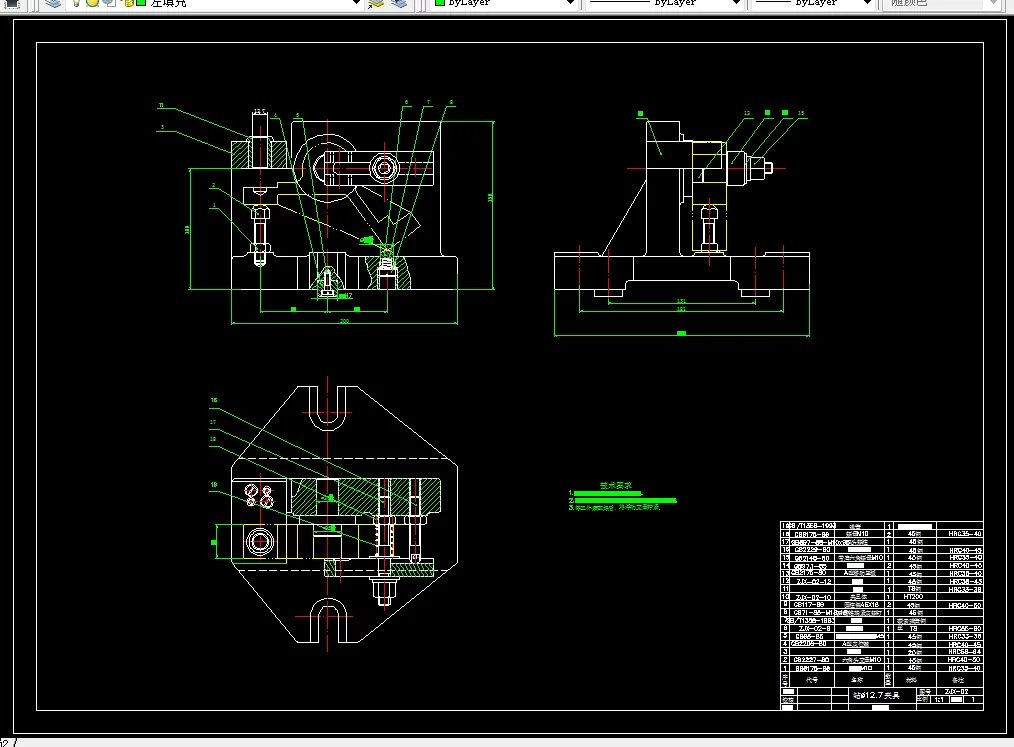Select the 备注 column header
1014x747 pixels.
pyautogui.click(x=958, y=680)
